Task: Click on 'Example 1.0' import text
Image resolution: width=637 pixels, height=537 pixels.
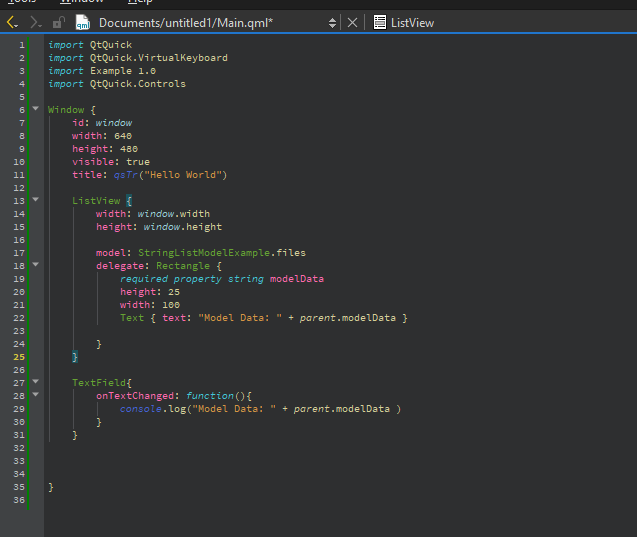Action: click(x=123, y=71)
